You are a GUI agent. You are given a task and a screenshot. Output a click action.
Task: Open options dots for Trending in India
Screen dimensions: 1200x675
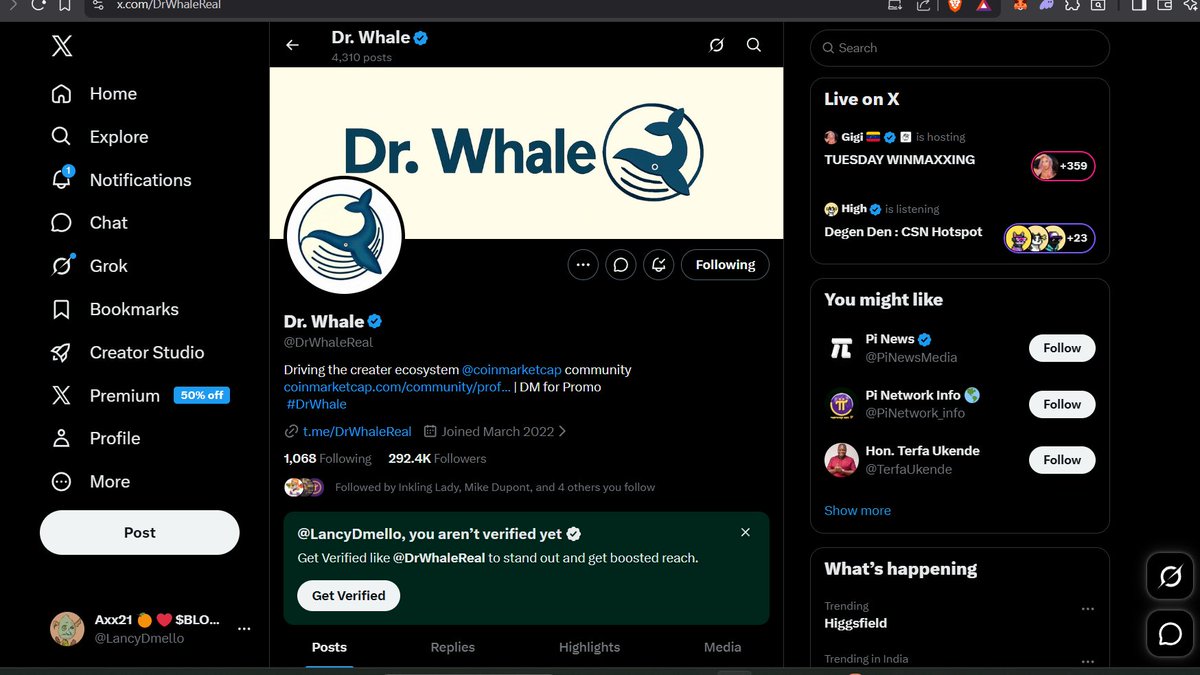point(1087,660)
